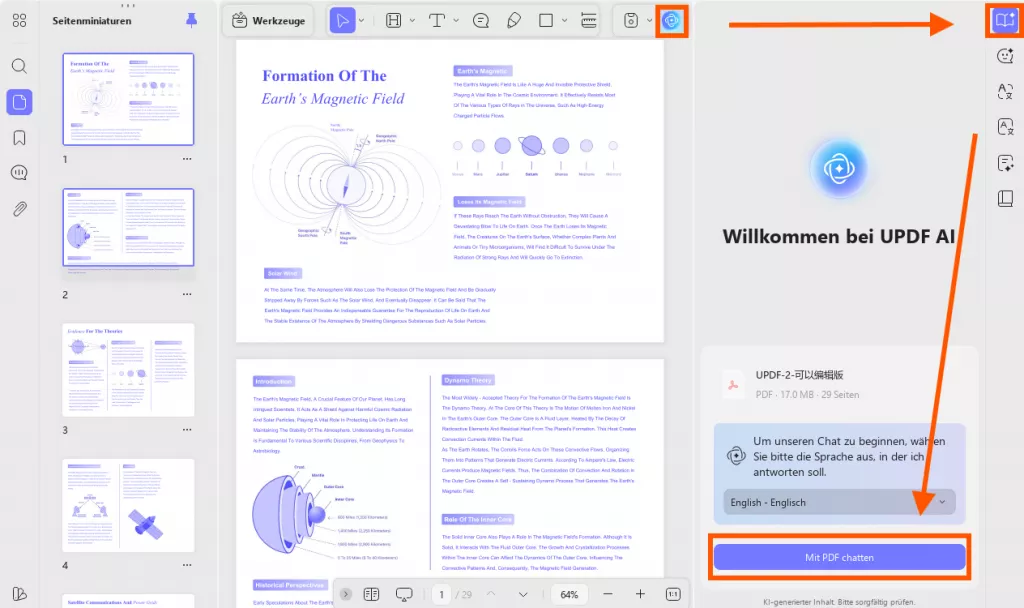Switch to the attachments tab
Viewport: 1024px width, 608px height.
20,209
